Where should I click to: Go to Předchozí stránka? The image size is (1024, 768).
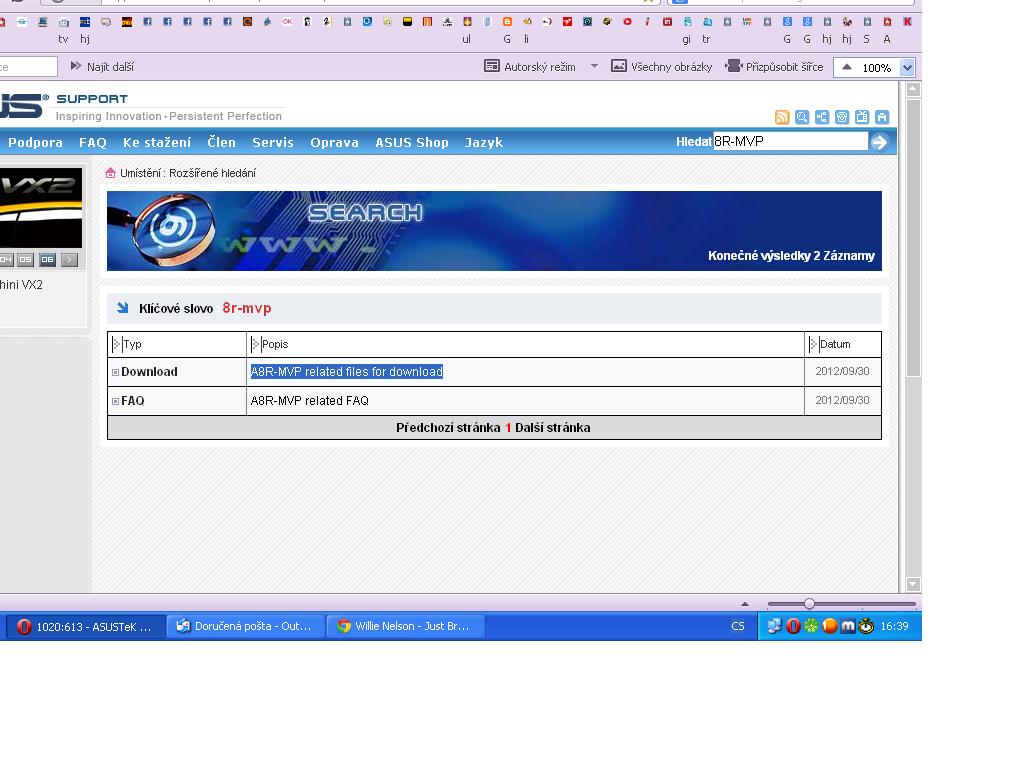448,428
